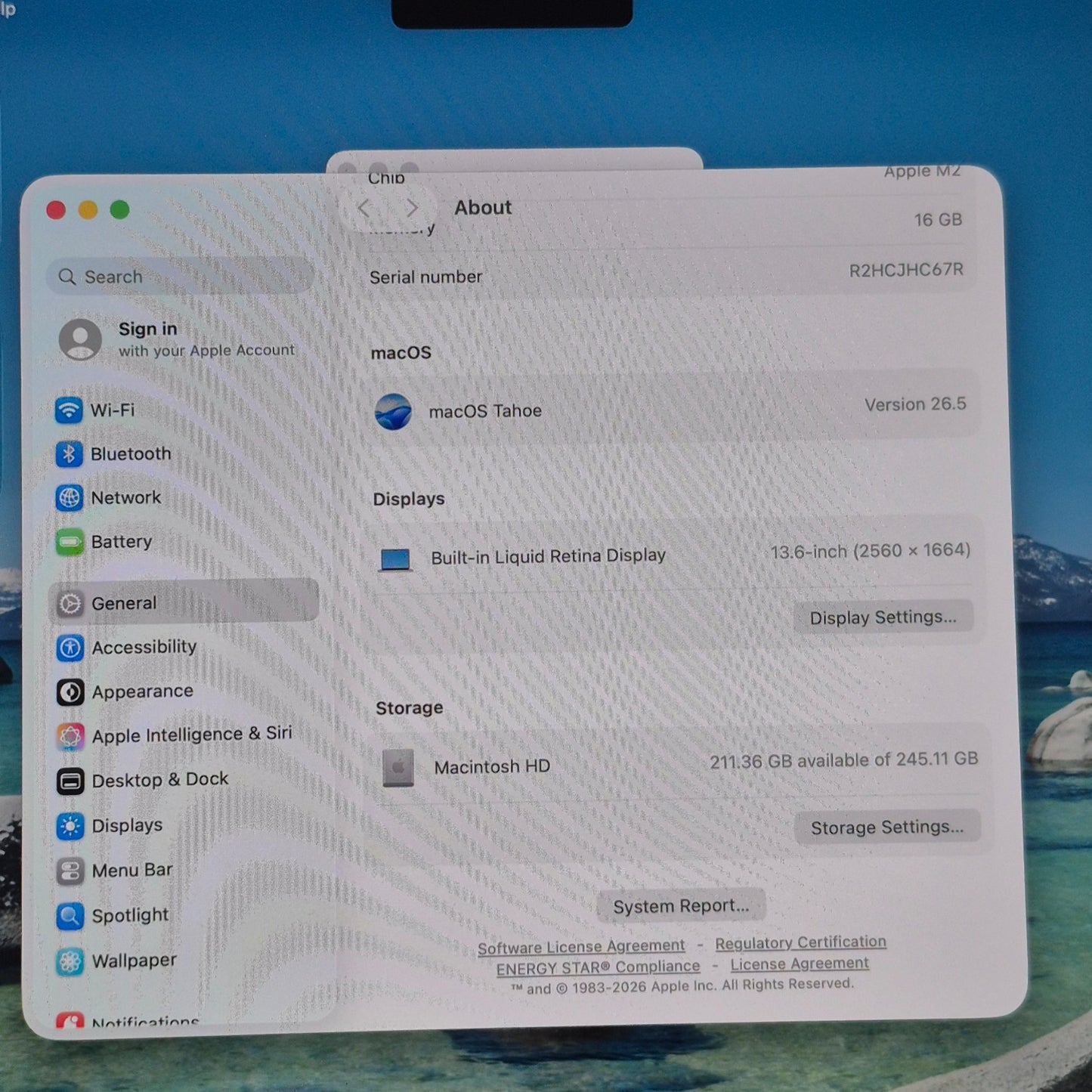Click the Apple M2 chip value
The width and height of the screenshot is (1092, 1092).
922,172
